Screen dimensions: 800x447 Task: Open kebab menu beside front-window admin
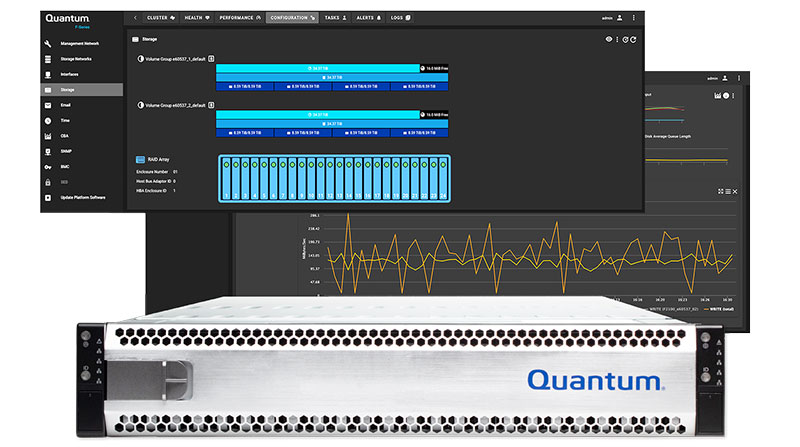coord(634,18)
